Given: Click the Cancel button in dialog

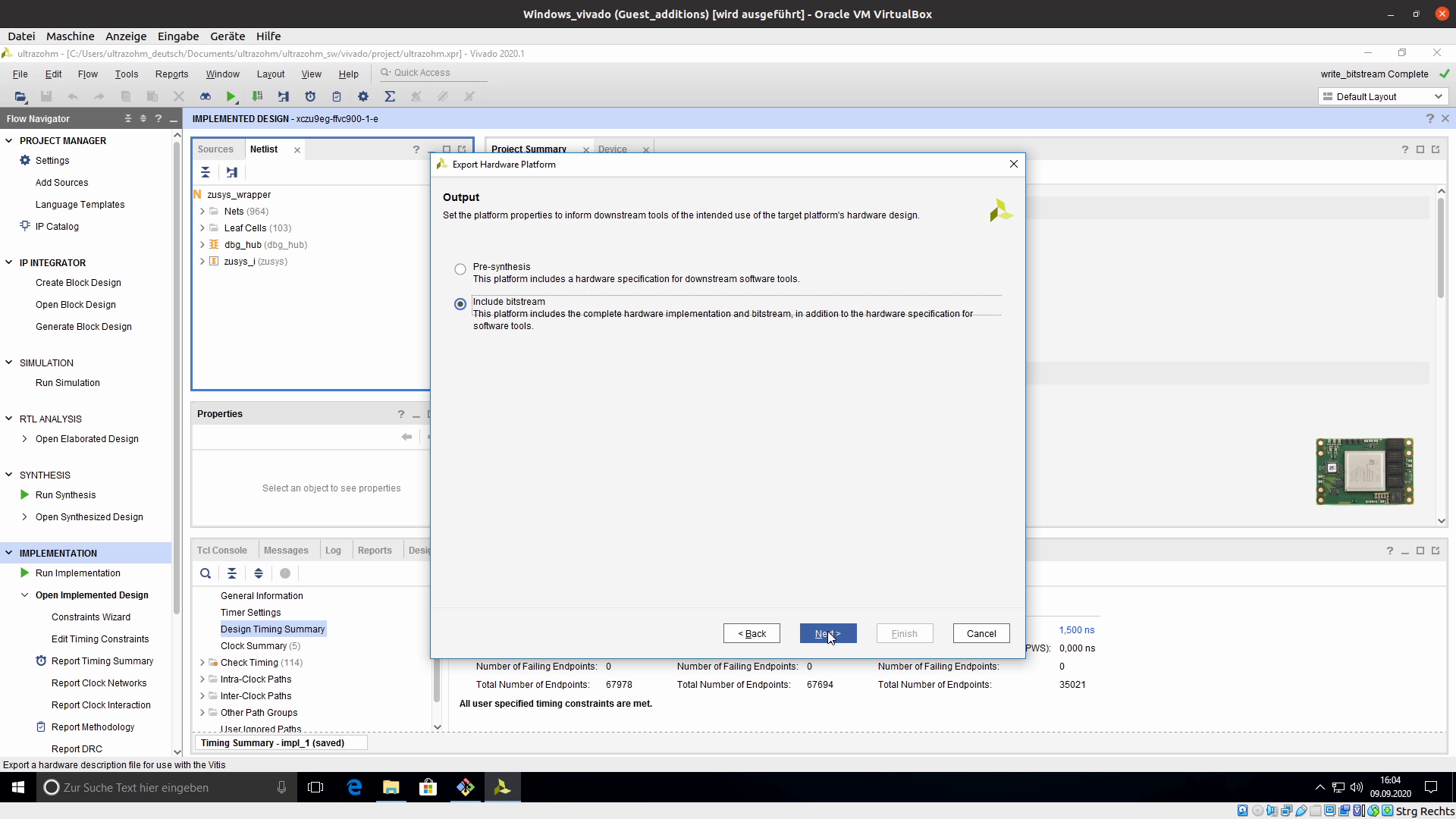Looking at the screenshot, I should [x=981, y=633].
